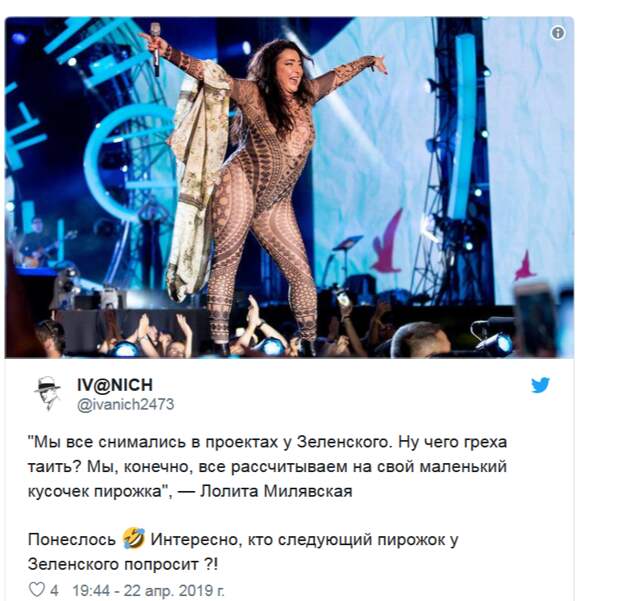Click the last line "Зеленского попросит ?!"
Image resolution: width=620 pixels, height=601 pixels.
click(123, 564)
